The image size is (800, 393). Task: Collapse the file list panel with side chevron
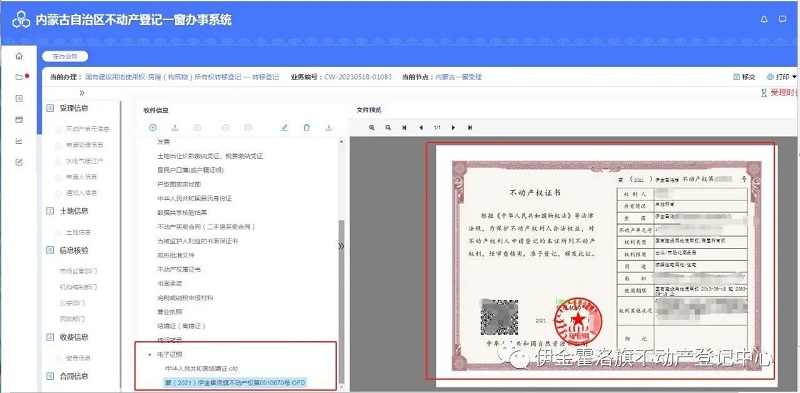coord(341,246)
